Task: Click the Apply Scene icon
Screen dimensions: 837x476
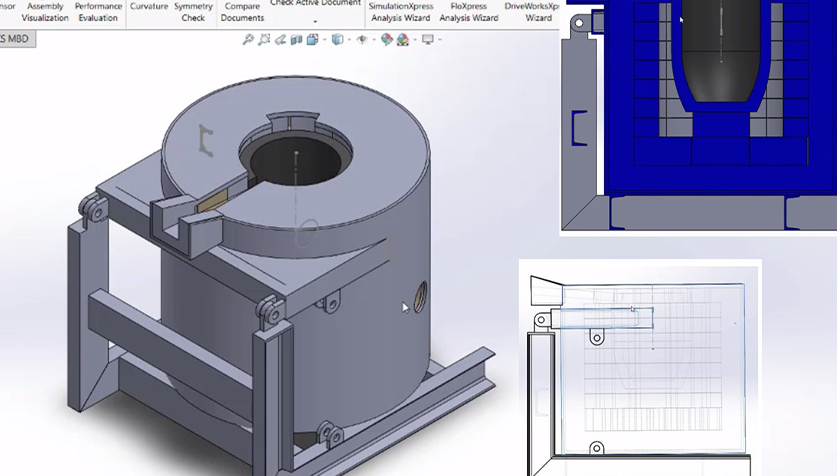Action: (x=403, y=39)
